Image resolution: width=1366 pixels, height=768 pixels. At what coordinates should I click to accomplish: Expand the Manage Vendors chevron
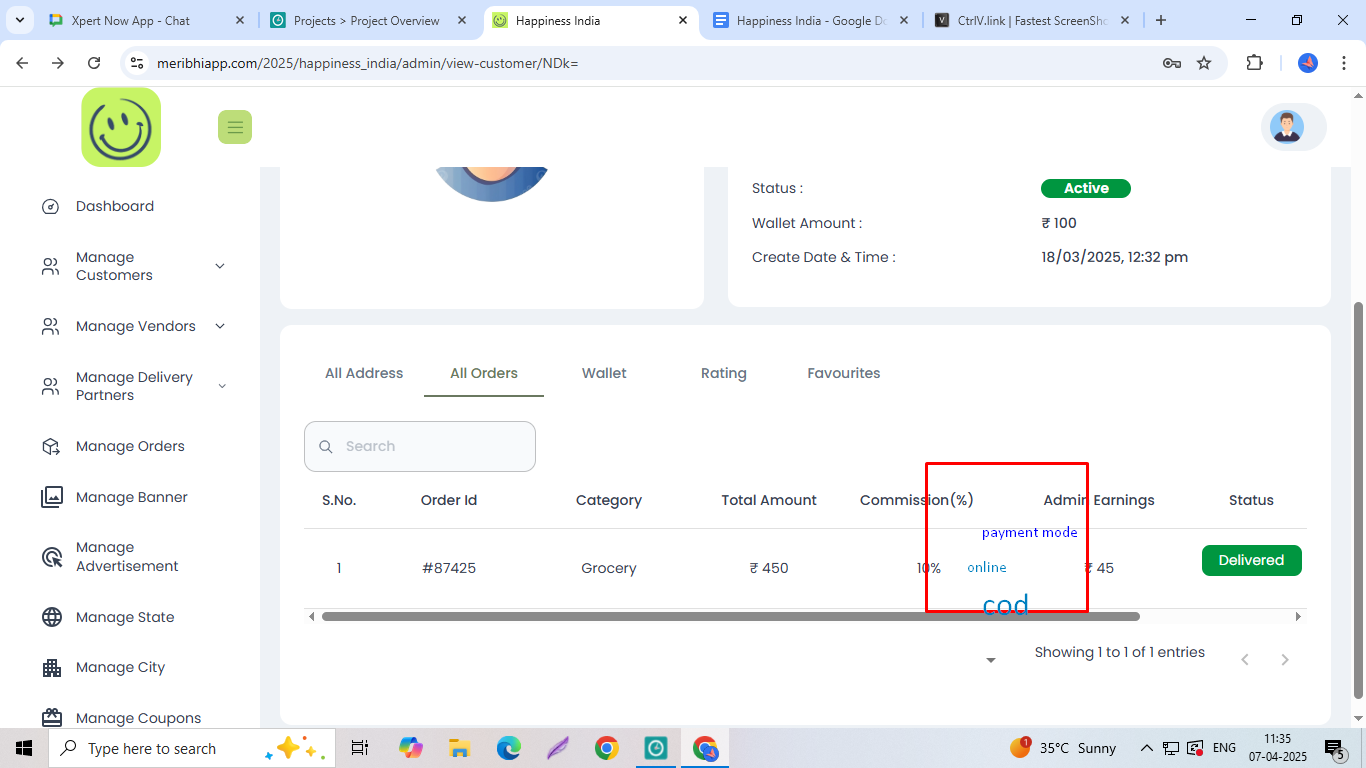click(220, 326)
